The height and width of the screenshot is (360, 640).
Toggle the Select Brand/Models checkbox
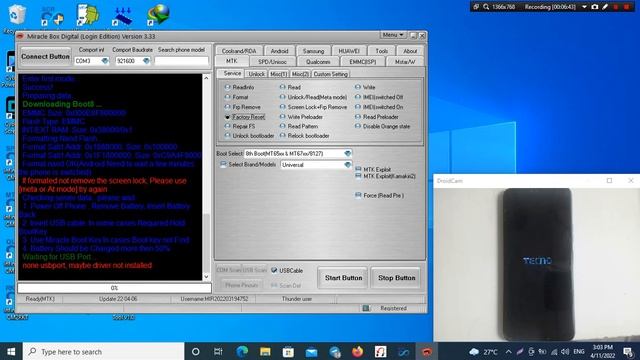pyautogui.click(x=223, y=164)
